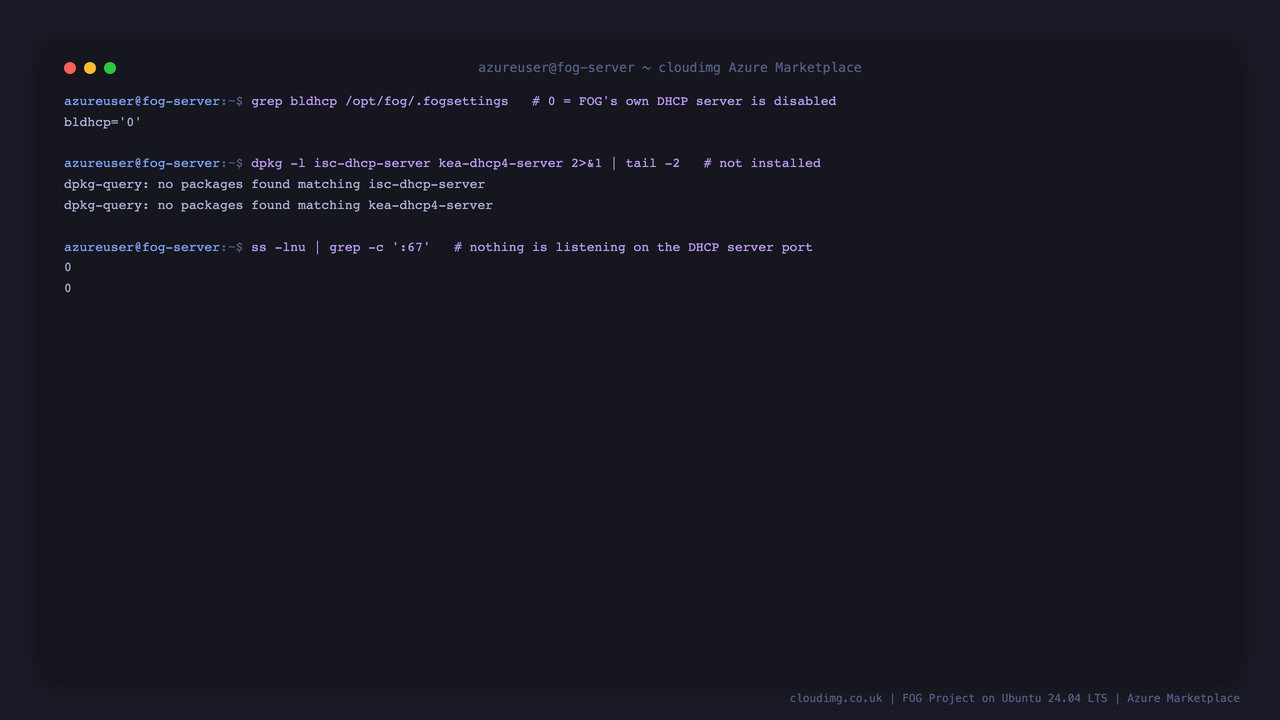1280x720 pixels.
Task: Click the ss -lnu grep ':67' command
Action: (x=340, y=247)
